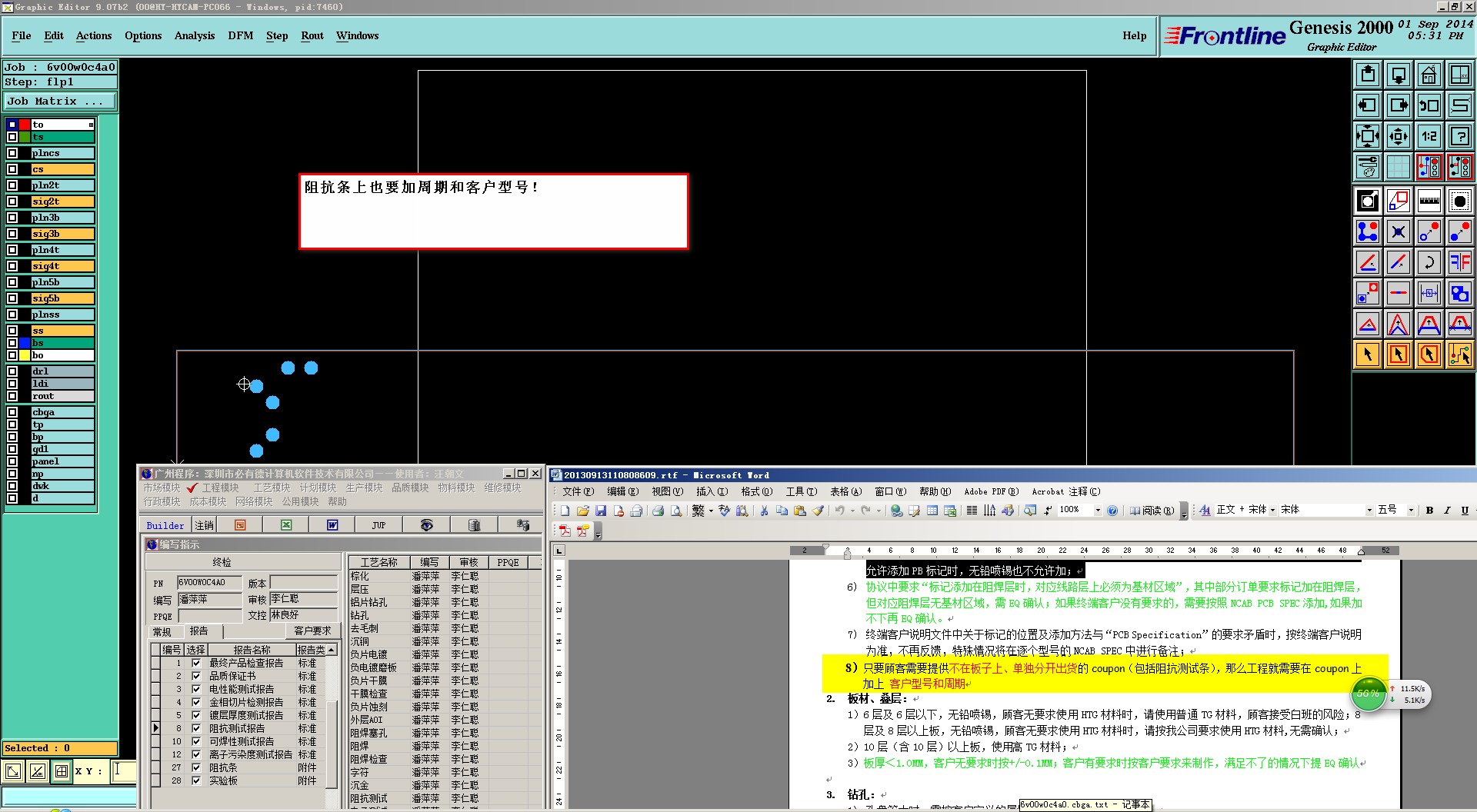Open the font name 宋体 dropdown
The image size is (1477, 812).
click(1369, 511)
